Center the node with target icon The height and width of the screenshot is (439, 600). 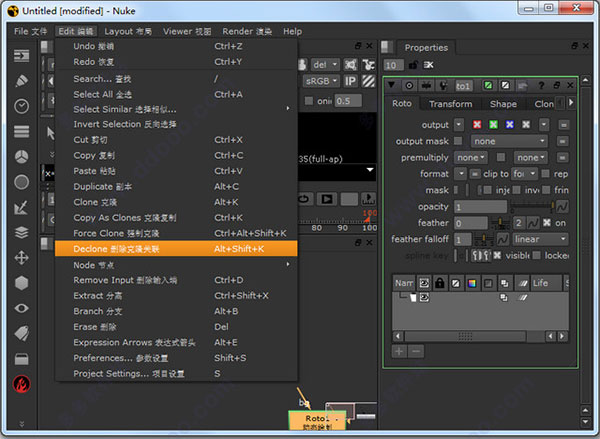point(409,85)
